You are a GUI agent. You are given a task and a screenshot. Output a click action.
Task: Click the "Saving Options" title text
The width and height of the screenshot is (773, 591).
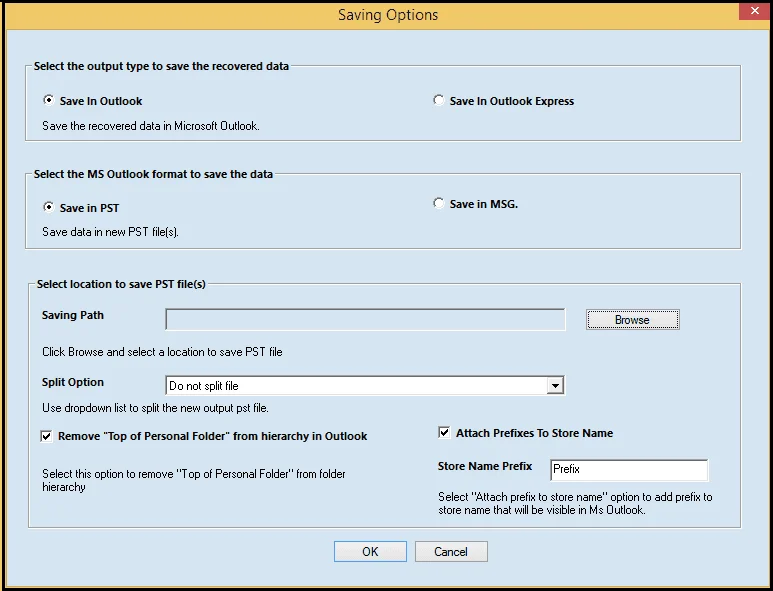click(388, 15)
